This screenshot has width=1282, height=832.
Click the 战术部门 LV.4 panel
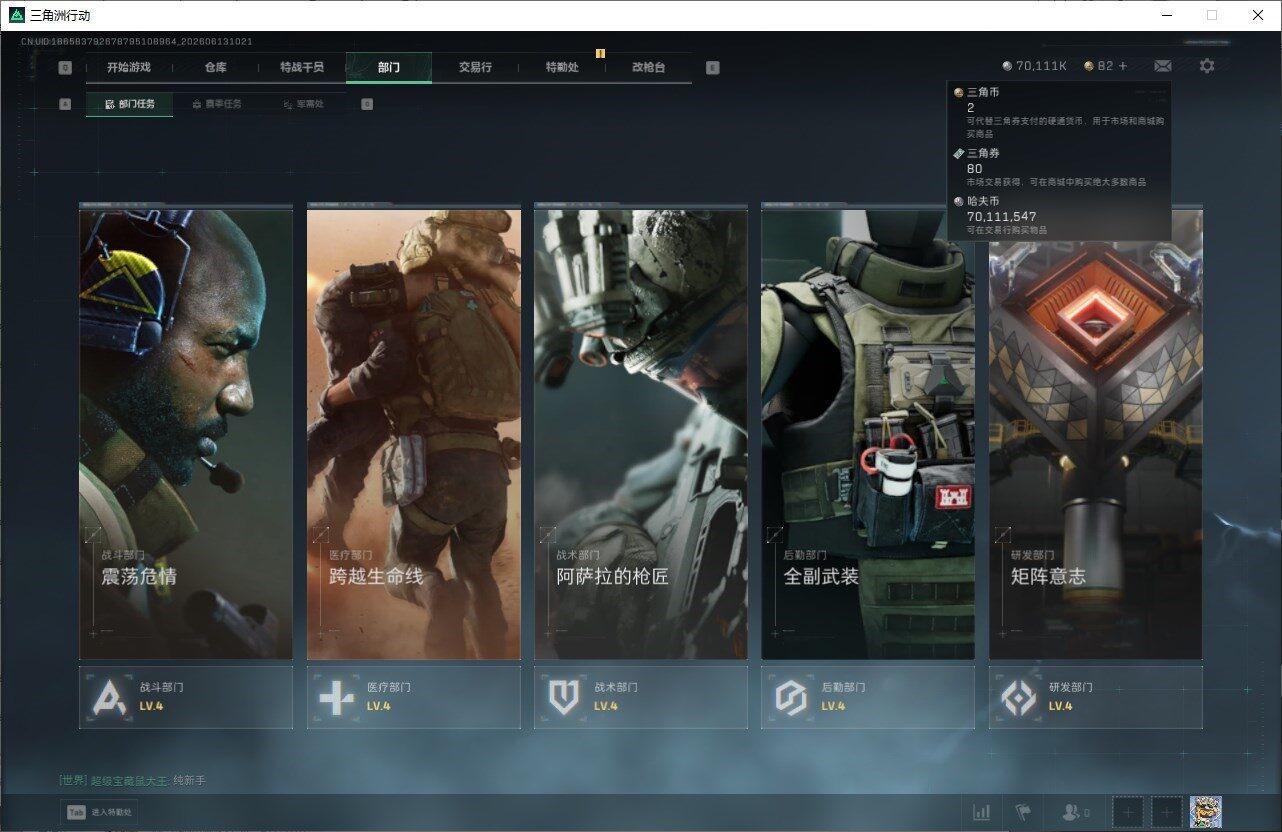point(641,697)
